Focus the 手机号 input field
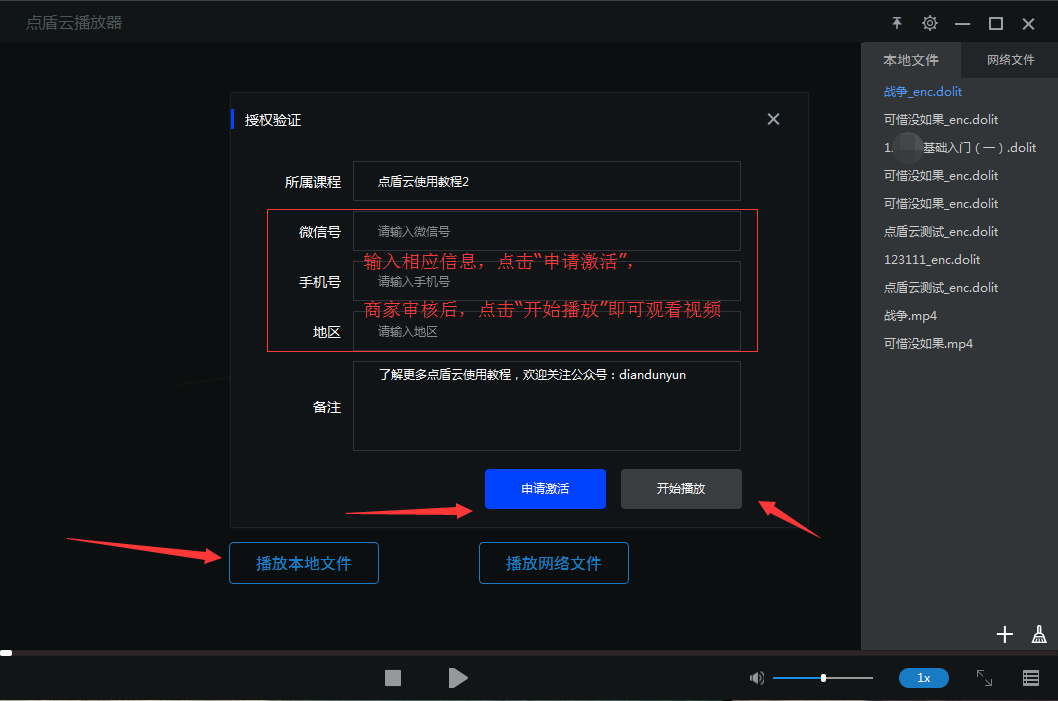This screenshot has width=1058, height=701. coord(546,281)
